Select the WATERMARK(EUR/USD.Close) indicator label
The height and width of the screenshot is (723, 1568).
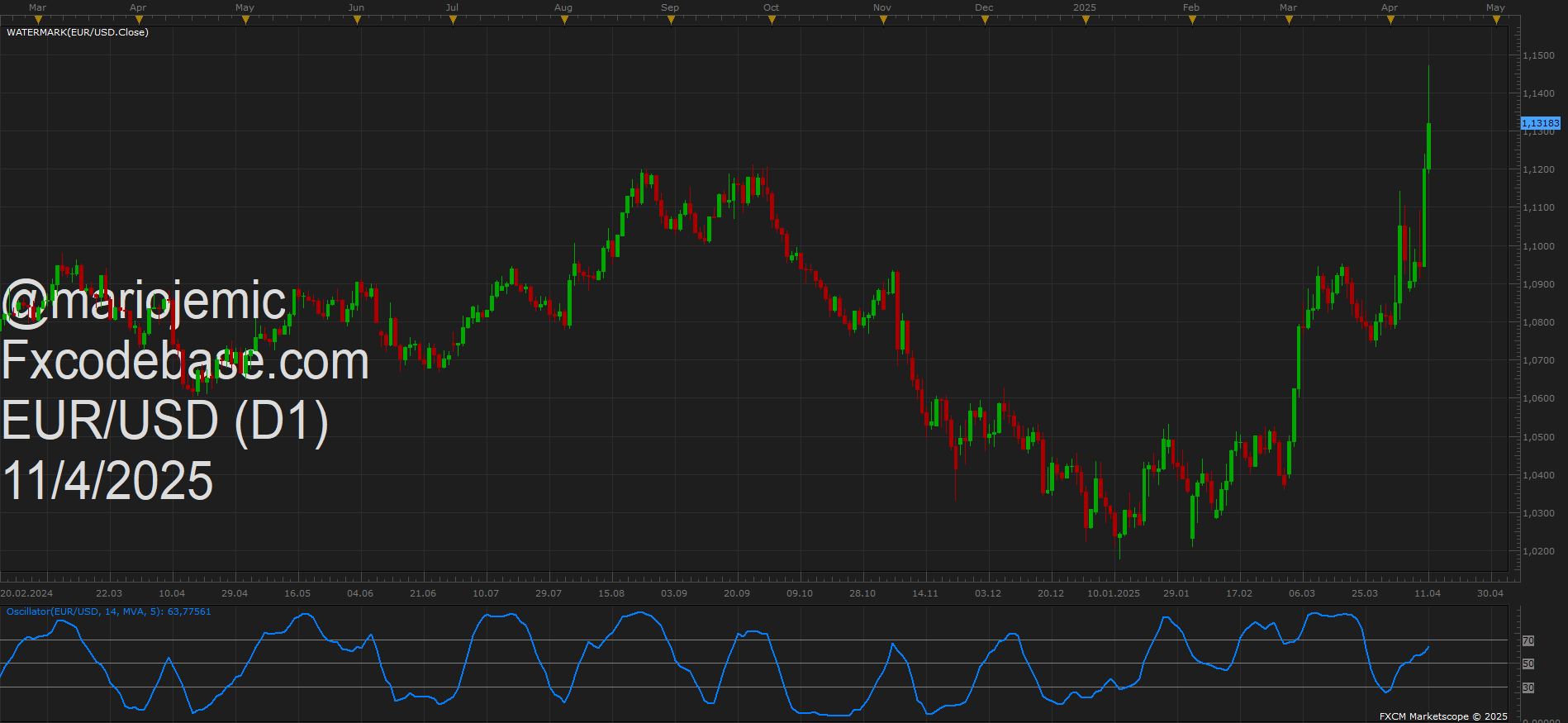tap(78, 32)
